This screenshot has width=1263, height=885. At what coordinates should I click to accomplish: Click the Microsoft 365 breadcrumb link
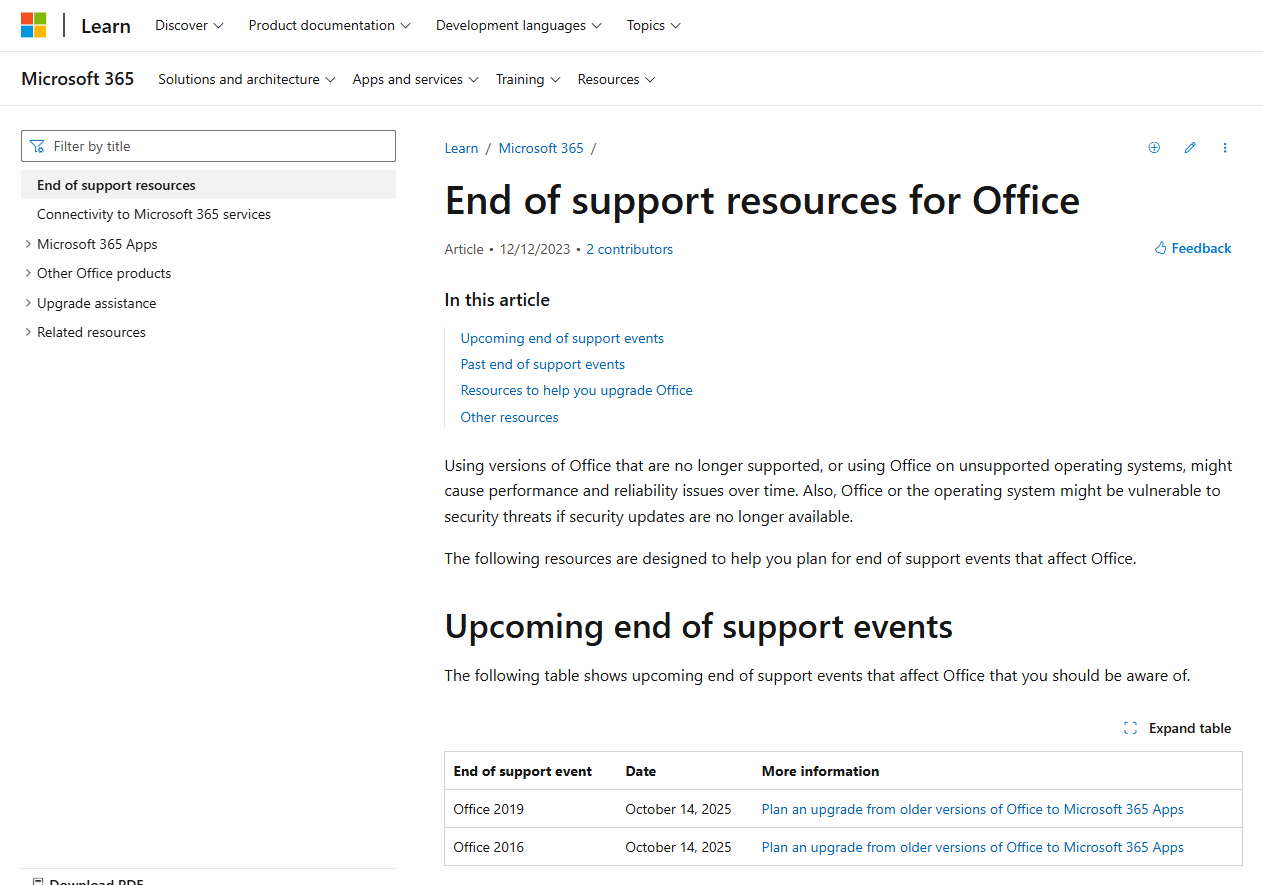(541, 148)
